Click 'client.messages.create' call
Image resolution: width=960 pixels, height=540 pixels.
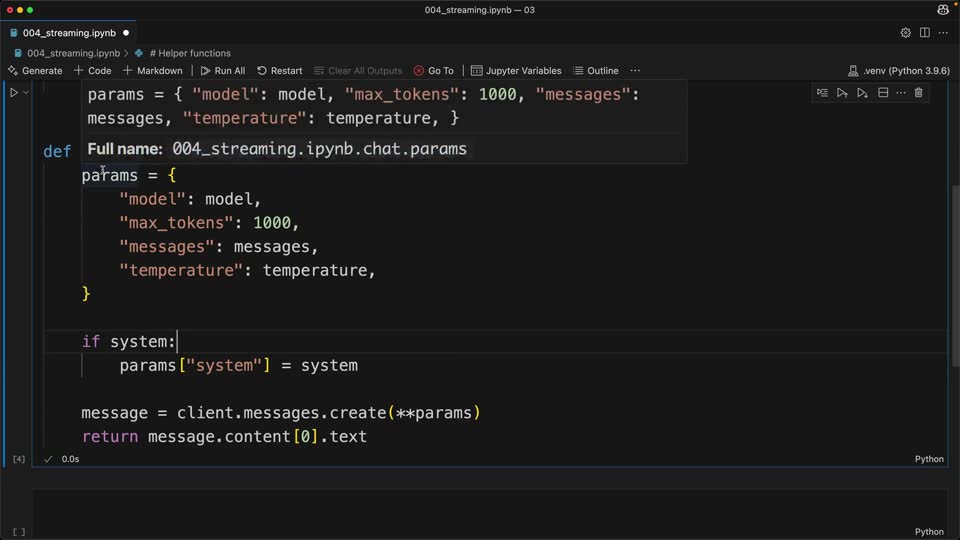coord(282,413)
